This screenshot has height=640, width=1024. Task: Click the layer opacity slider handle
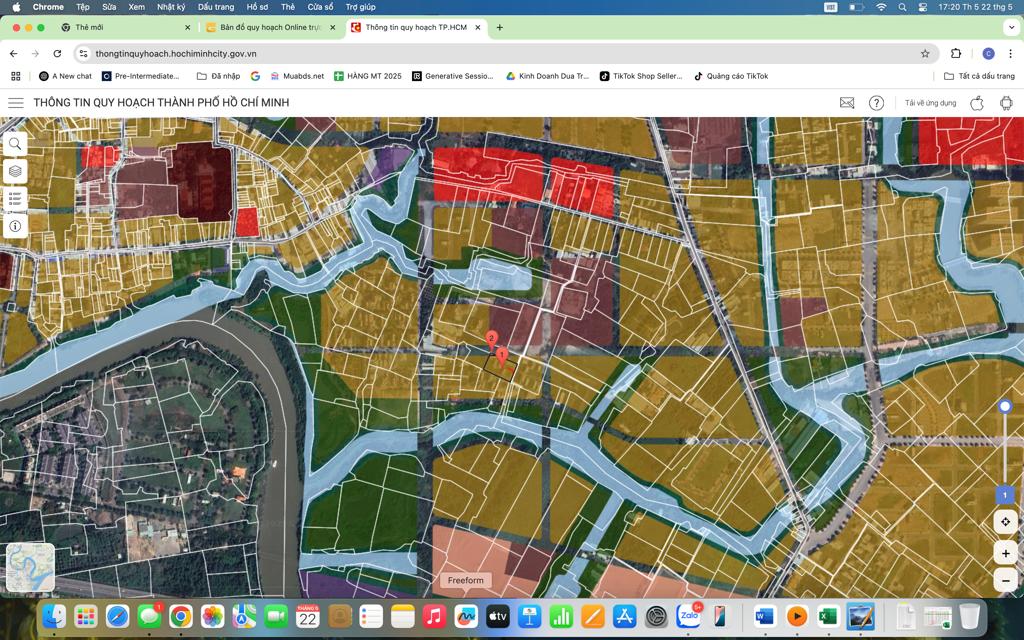click(1005, 407)
